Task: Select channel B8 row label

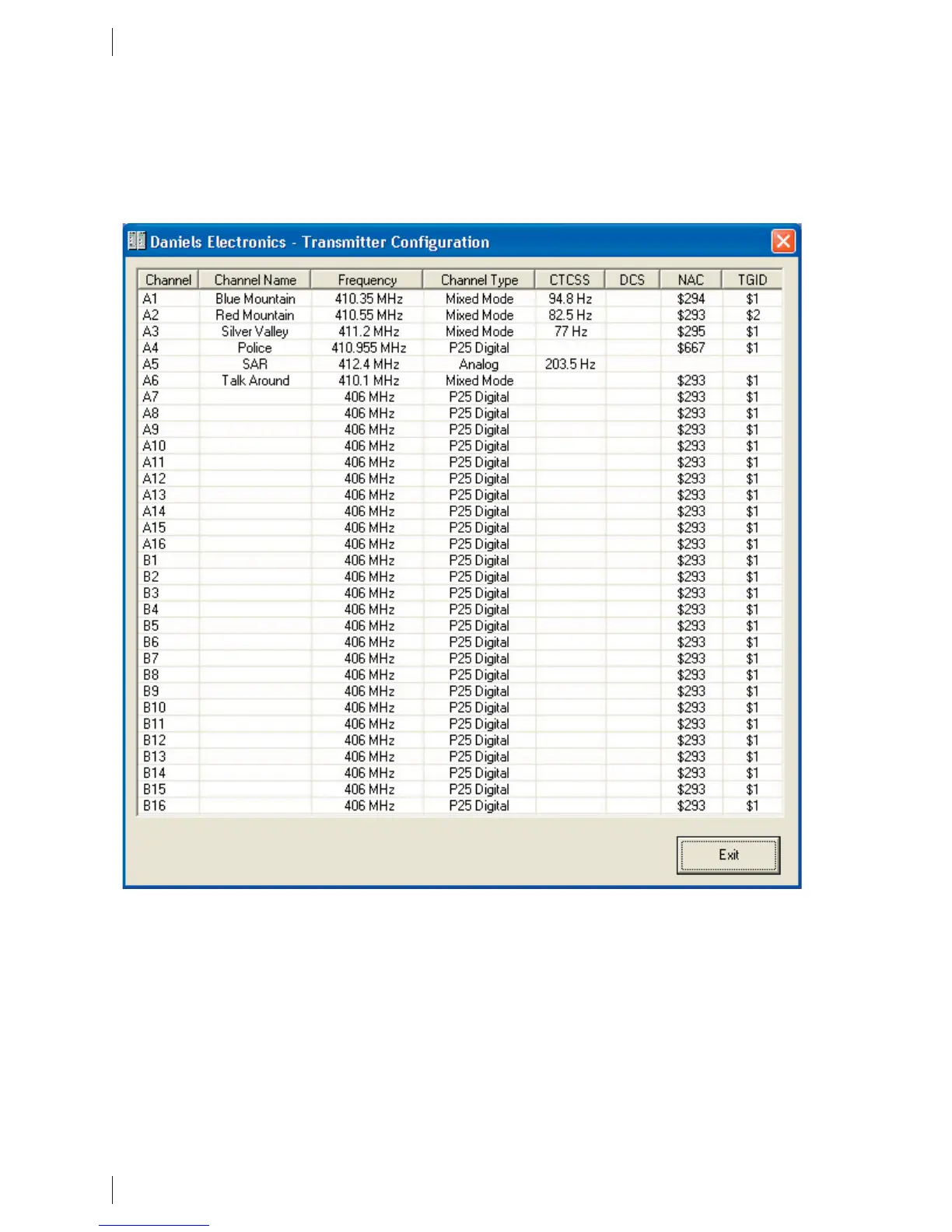Action: pos(150,674)
